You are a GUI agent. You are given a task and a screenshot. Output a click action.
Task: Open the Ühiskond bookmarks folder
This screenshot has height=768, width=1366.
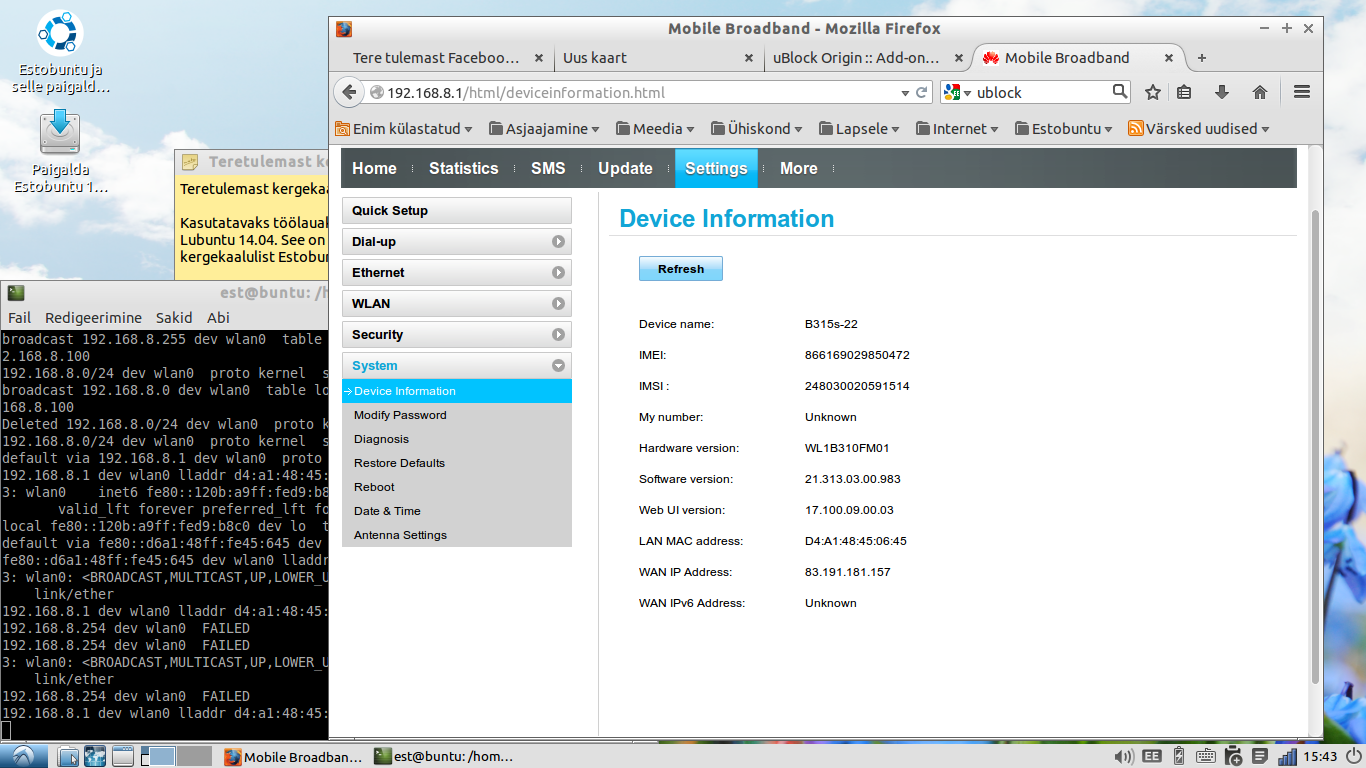coord(759,128)
